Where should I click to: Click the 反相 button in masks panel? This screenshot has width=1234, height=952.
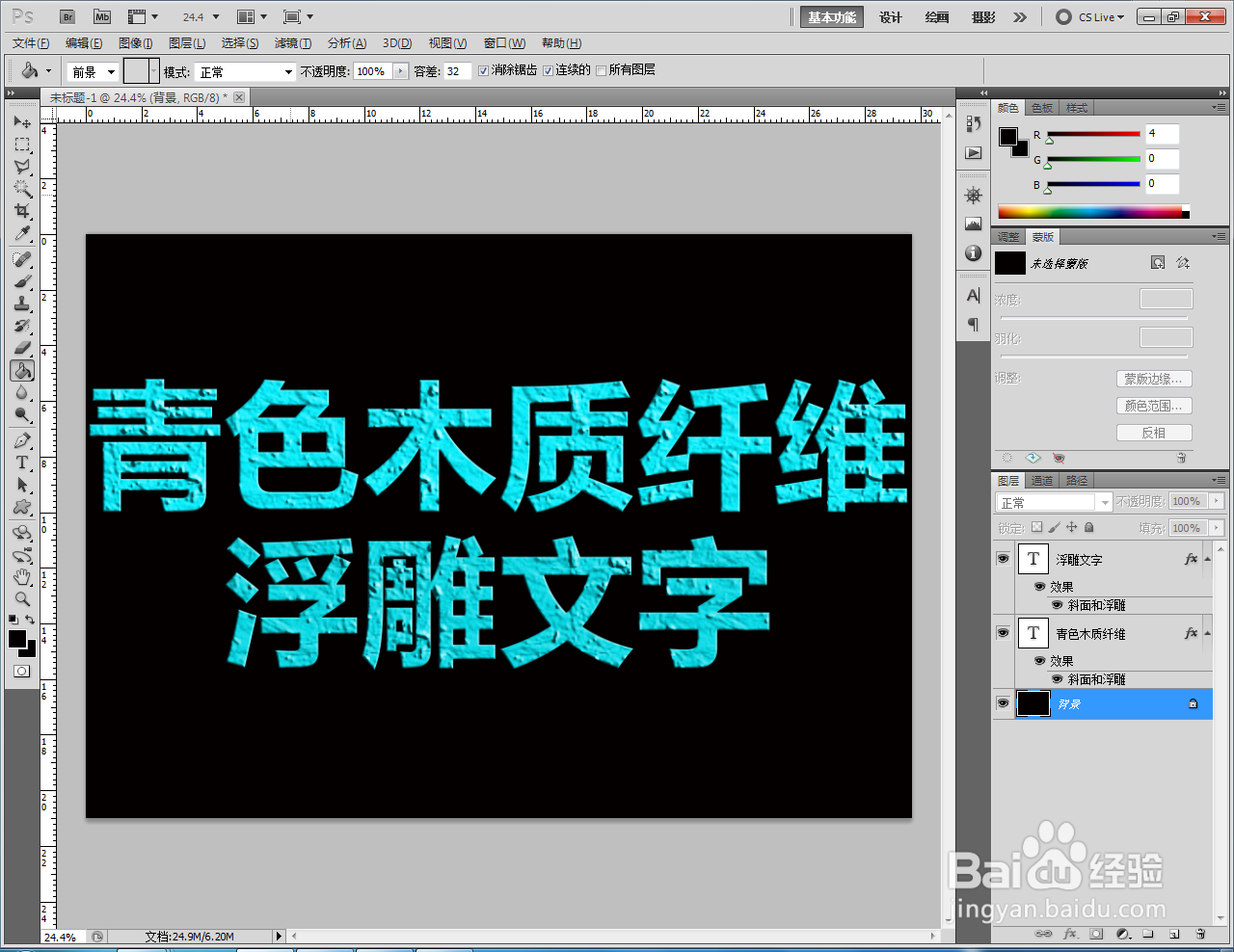point(1154,432)
